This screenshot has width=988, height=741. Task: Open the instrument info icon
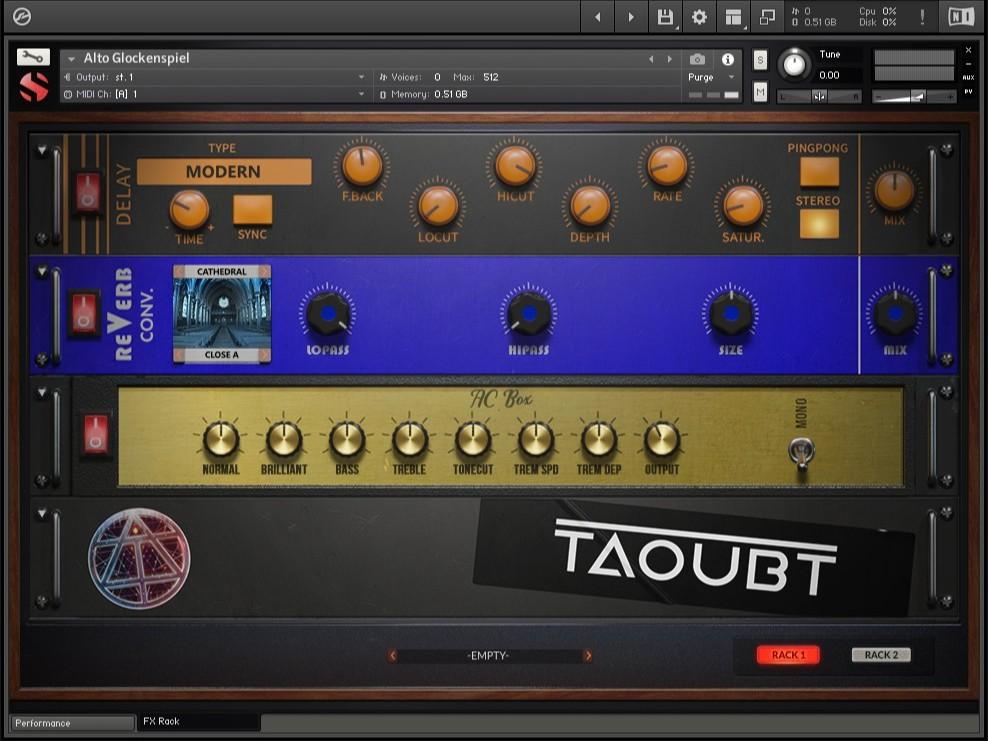[727, 59]
